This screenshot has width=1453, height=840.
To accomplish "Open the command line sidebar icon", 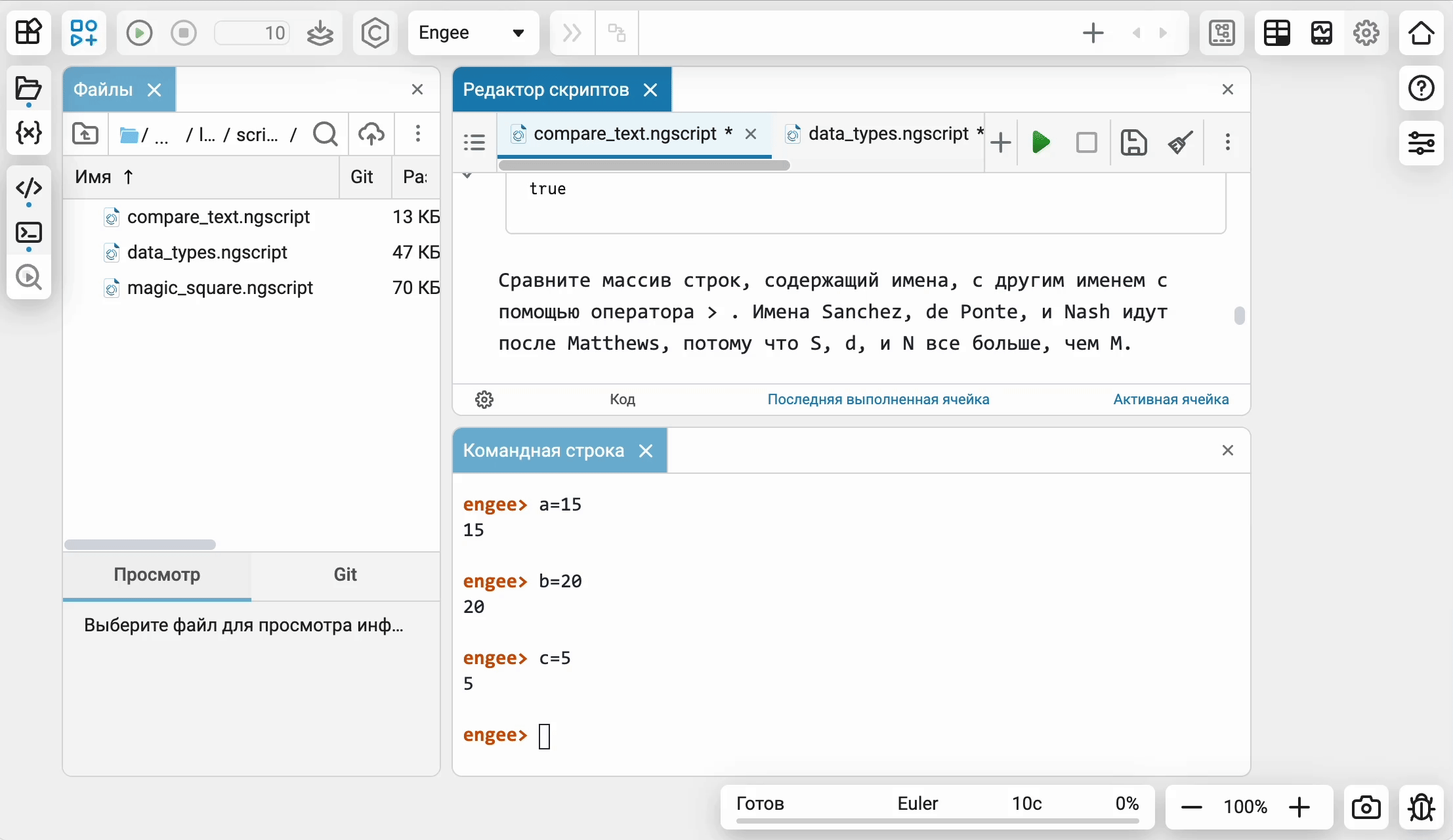I will coord(29,233).
